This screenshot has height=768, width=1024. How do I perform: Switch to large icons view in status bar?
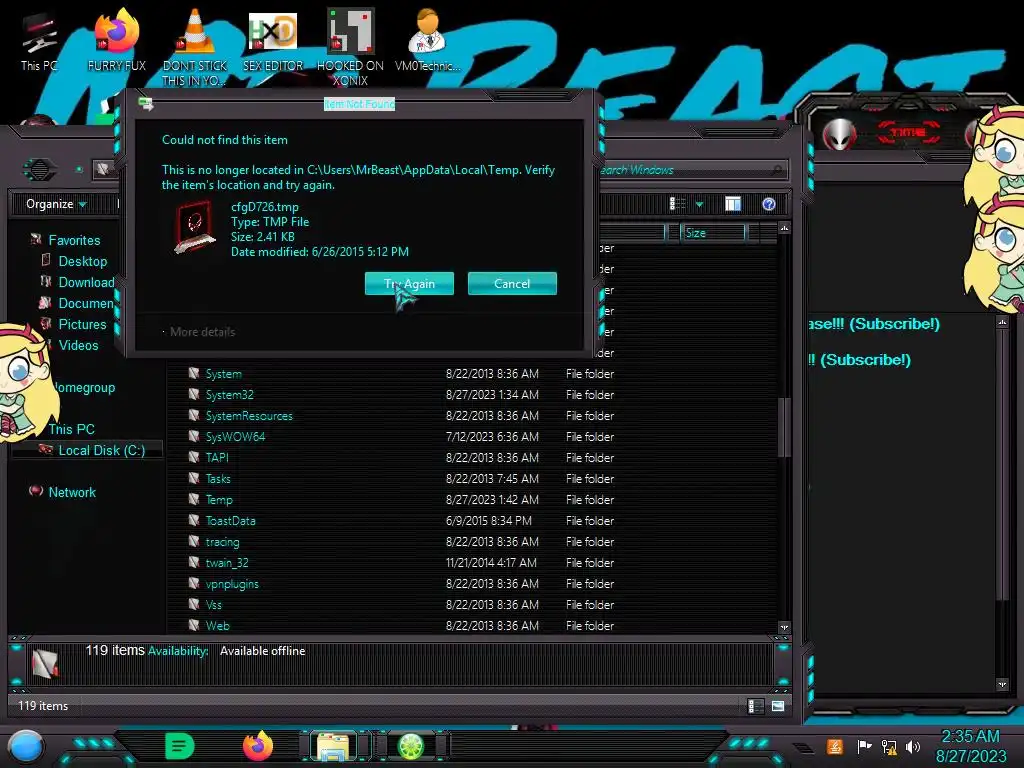777,706
